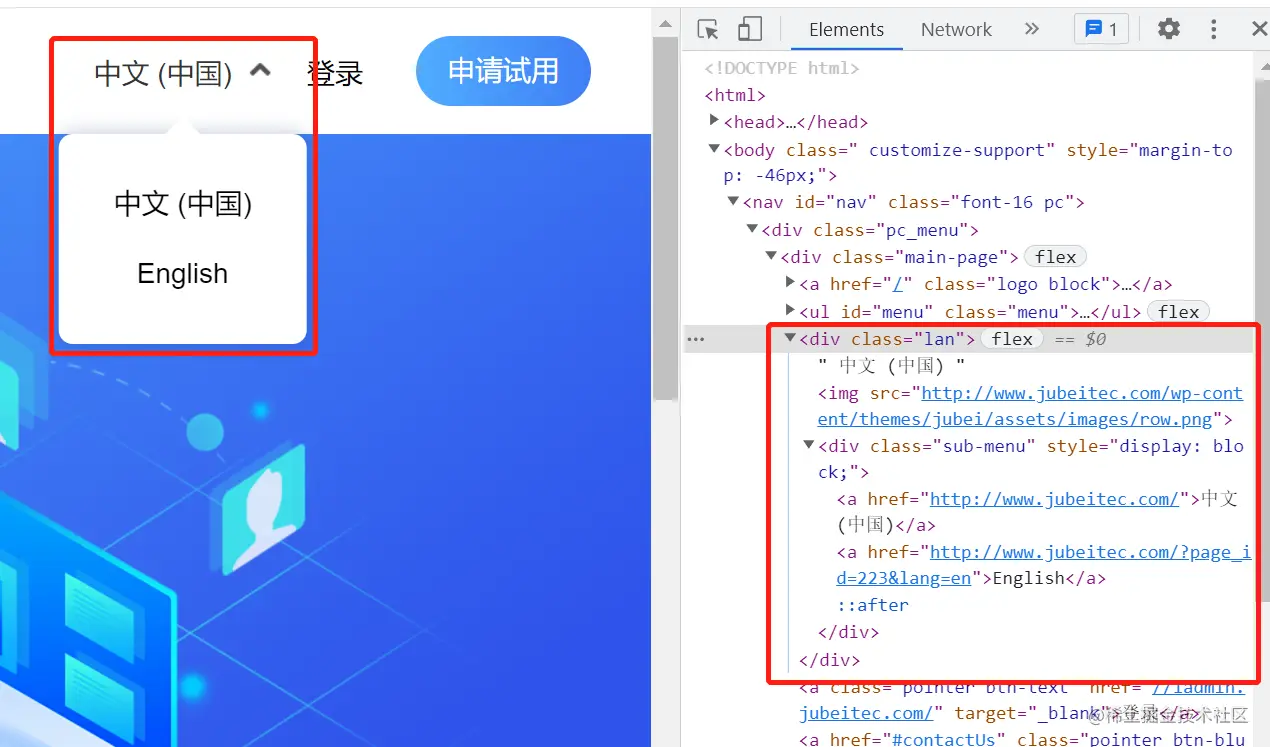Close the DevTools panel
The image size is (1270, 747).
pyautogui.click(x=1259, y=29)
